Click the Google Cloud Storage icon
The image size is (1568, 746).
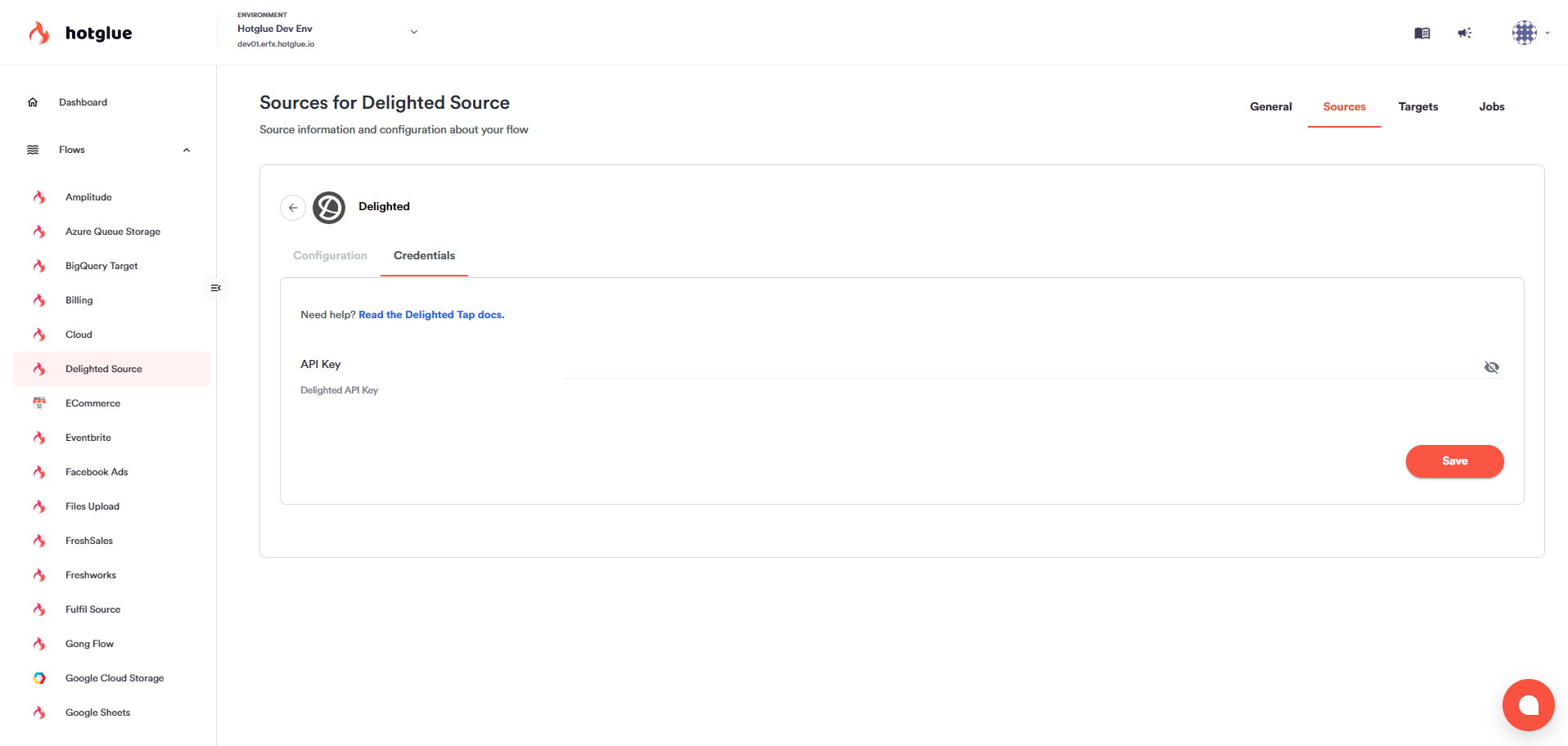39,678
